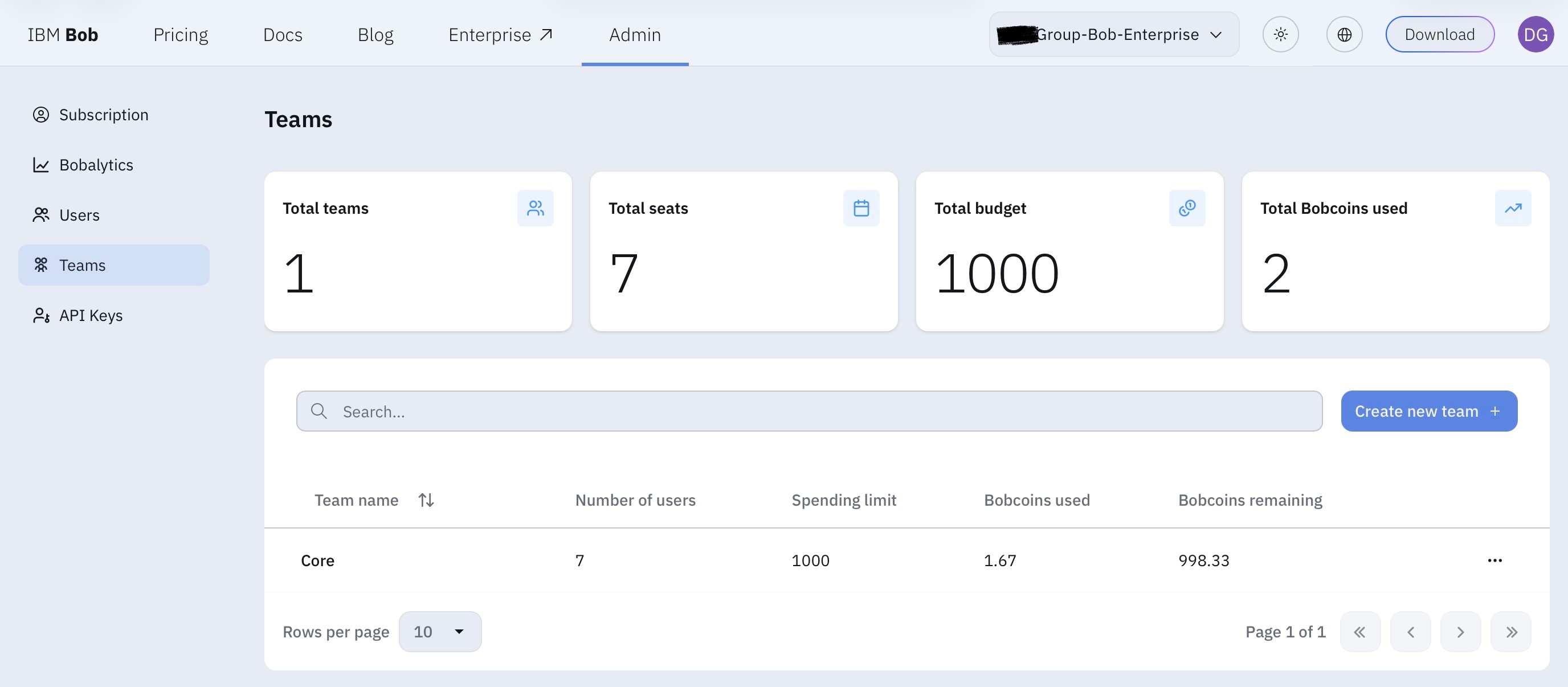
Task: Open the Core team row actions menu
Action: (1494, 560)
